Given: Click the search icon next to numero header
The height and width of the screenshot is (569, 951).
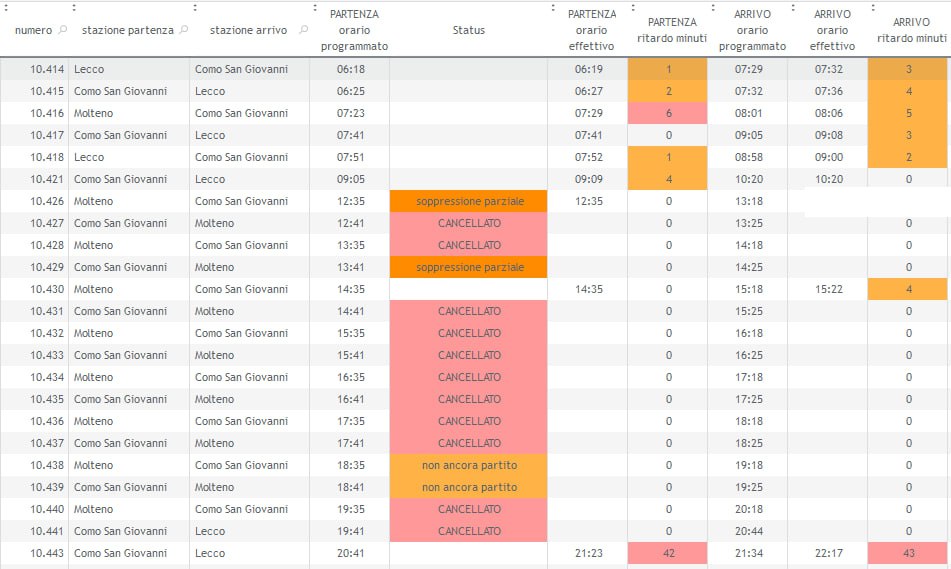Looking at the screenshot, I should tap(62, 30).
